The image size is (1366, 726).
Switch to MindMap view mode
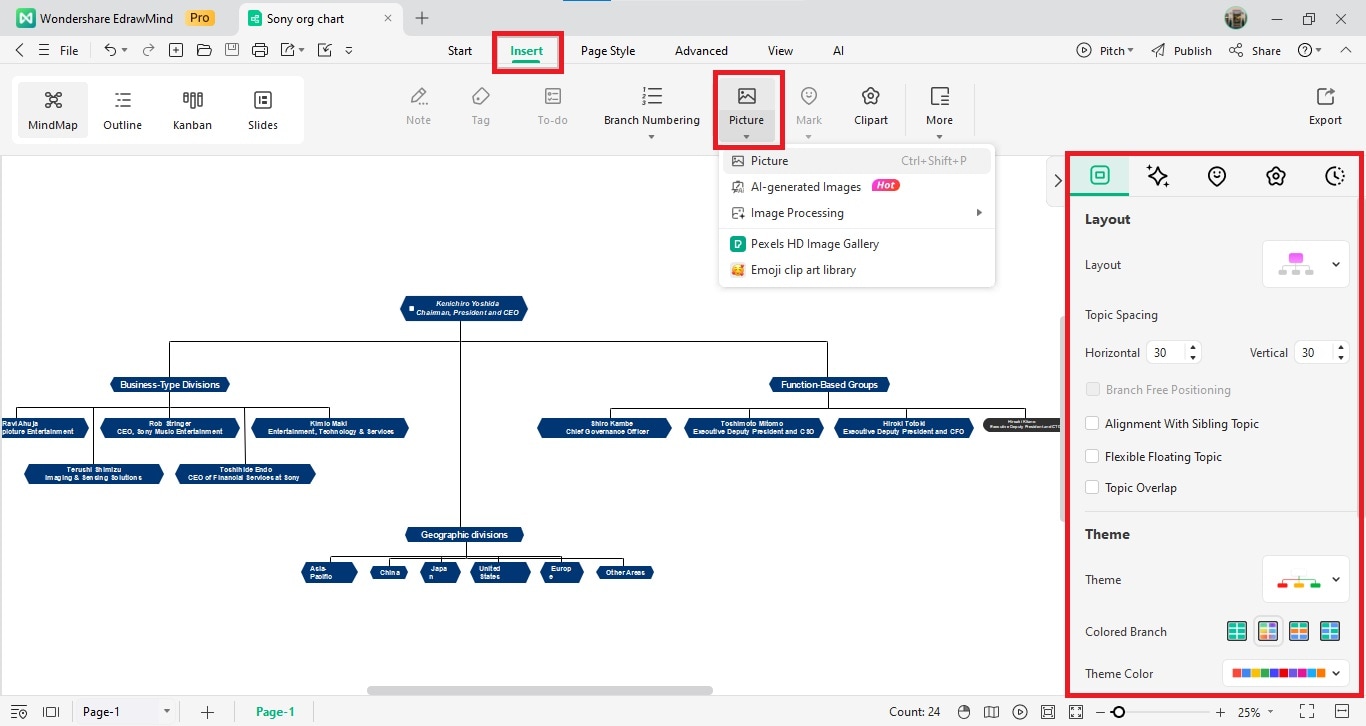(53, 110)
